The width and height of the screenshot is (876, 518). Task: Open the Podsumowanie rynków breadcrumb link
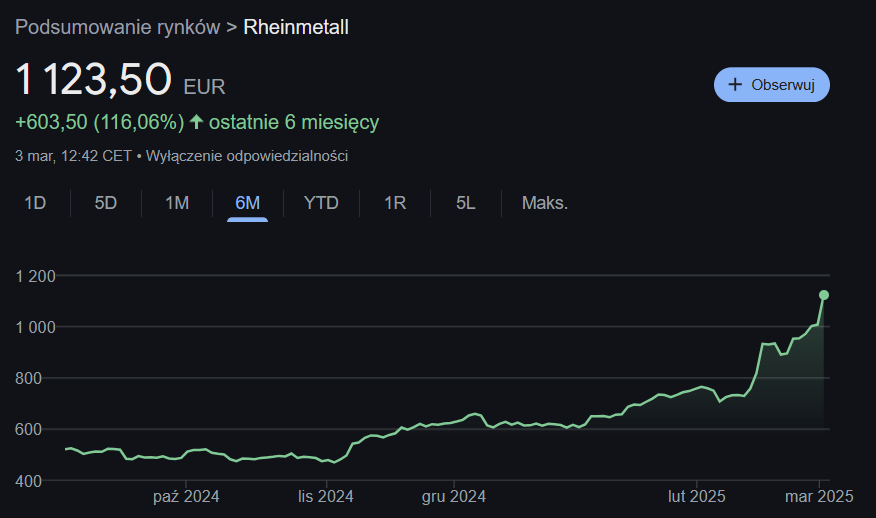[117, 27]
